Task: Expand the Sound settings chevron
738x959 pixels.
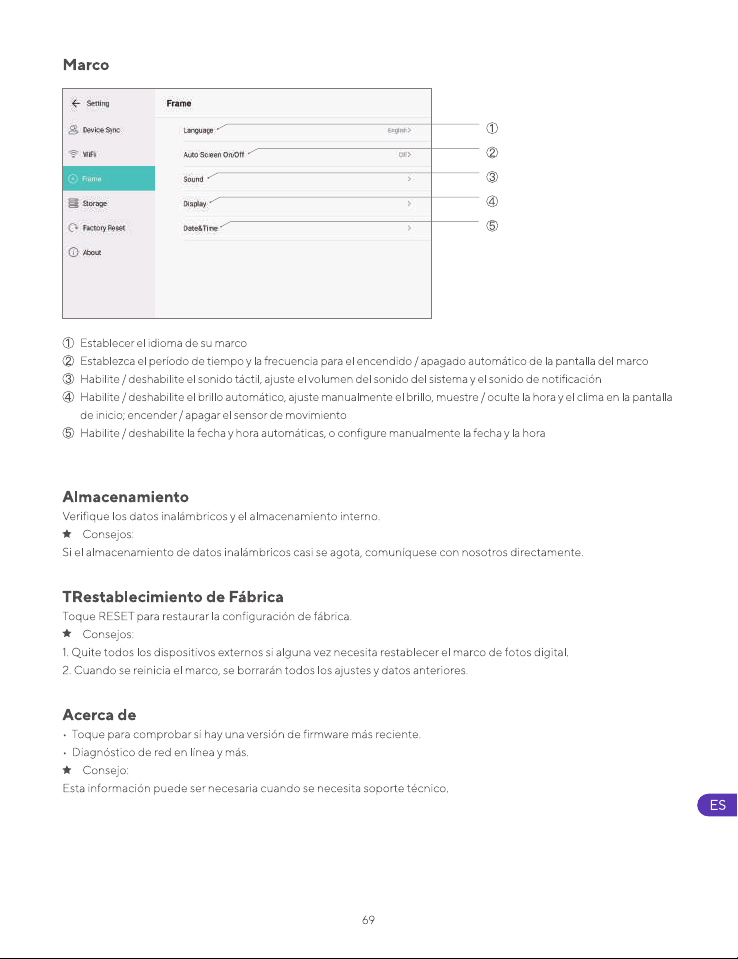Action: click(409, 179)
